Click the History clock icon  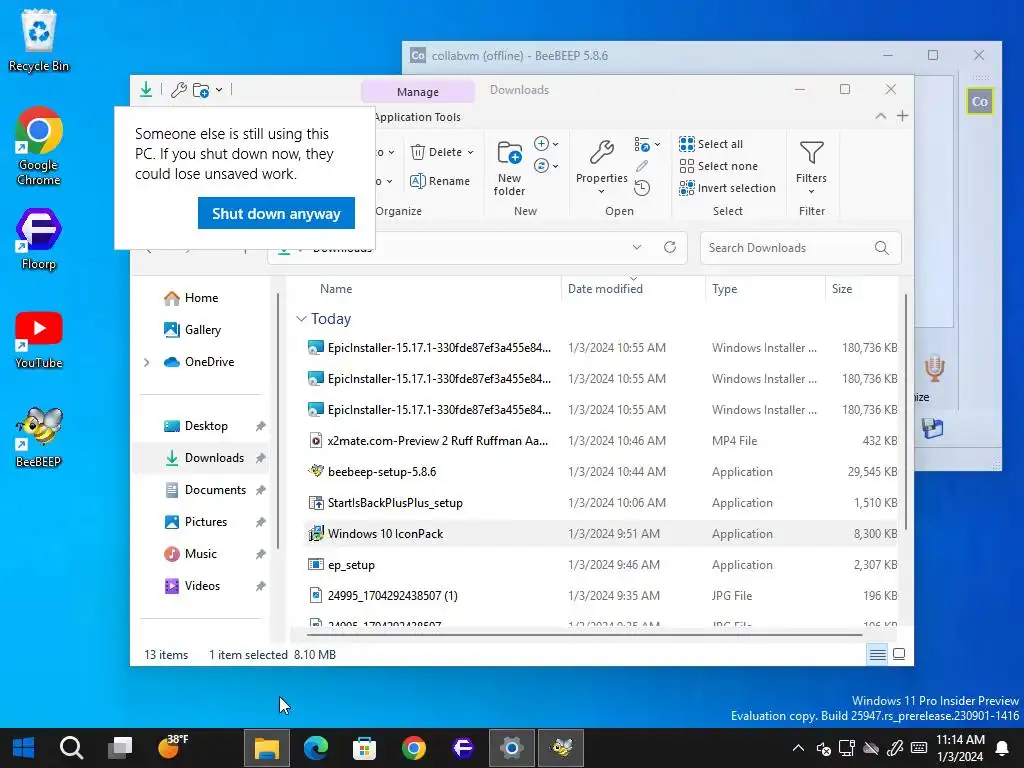click(x=642, y=188)
